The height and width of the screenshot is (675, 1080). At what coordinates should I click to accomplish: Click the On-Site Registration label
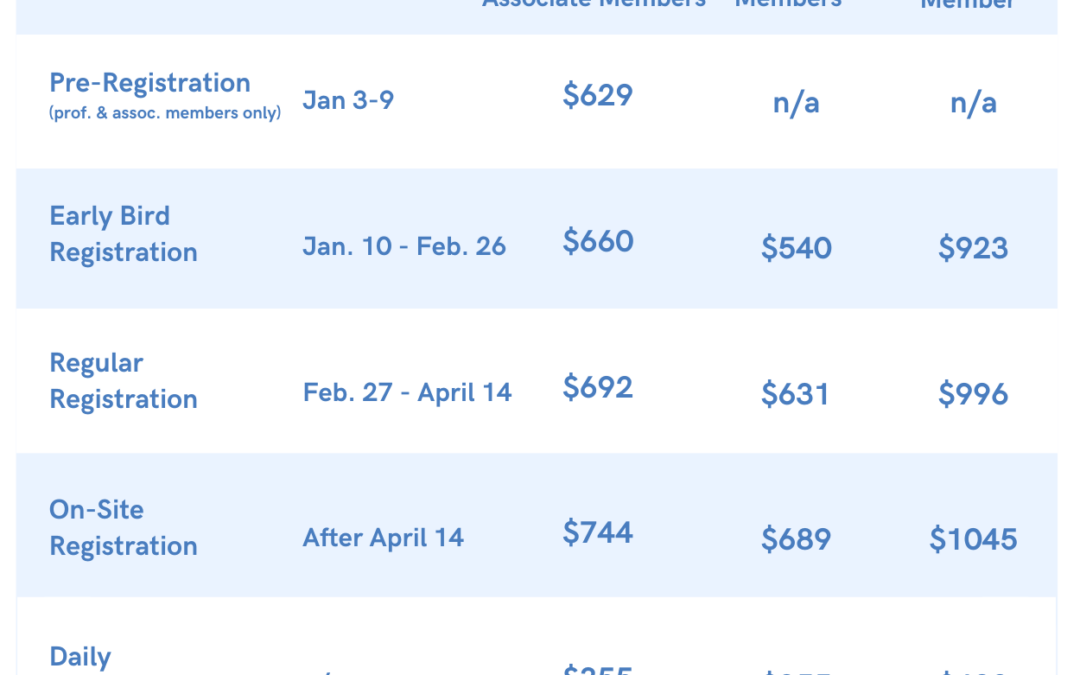pos(123,528)
